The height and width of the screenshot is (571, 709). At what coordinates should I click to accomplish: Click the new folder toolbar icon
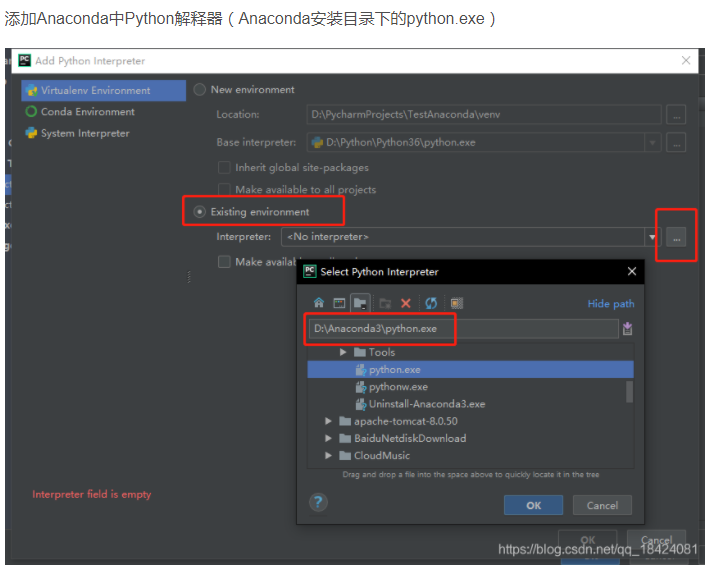385,303
